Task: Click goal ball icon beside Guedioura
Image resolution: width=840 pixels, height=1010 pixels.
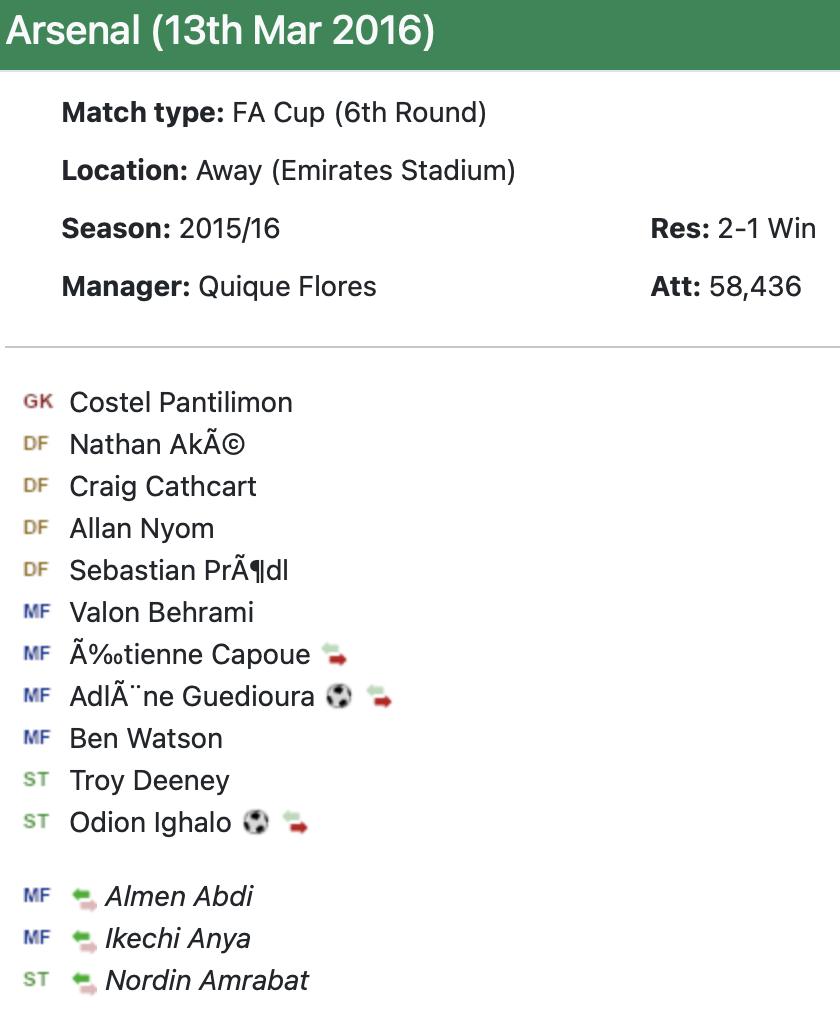Action: pyautogui.click(x=339, y=696)
